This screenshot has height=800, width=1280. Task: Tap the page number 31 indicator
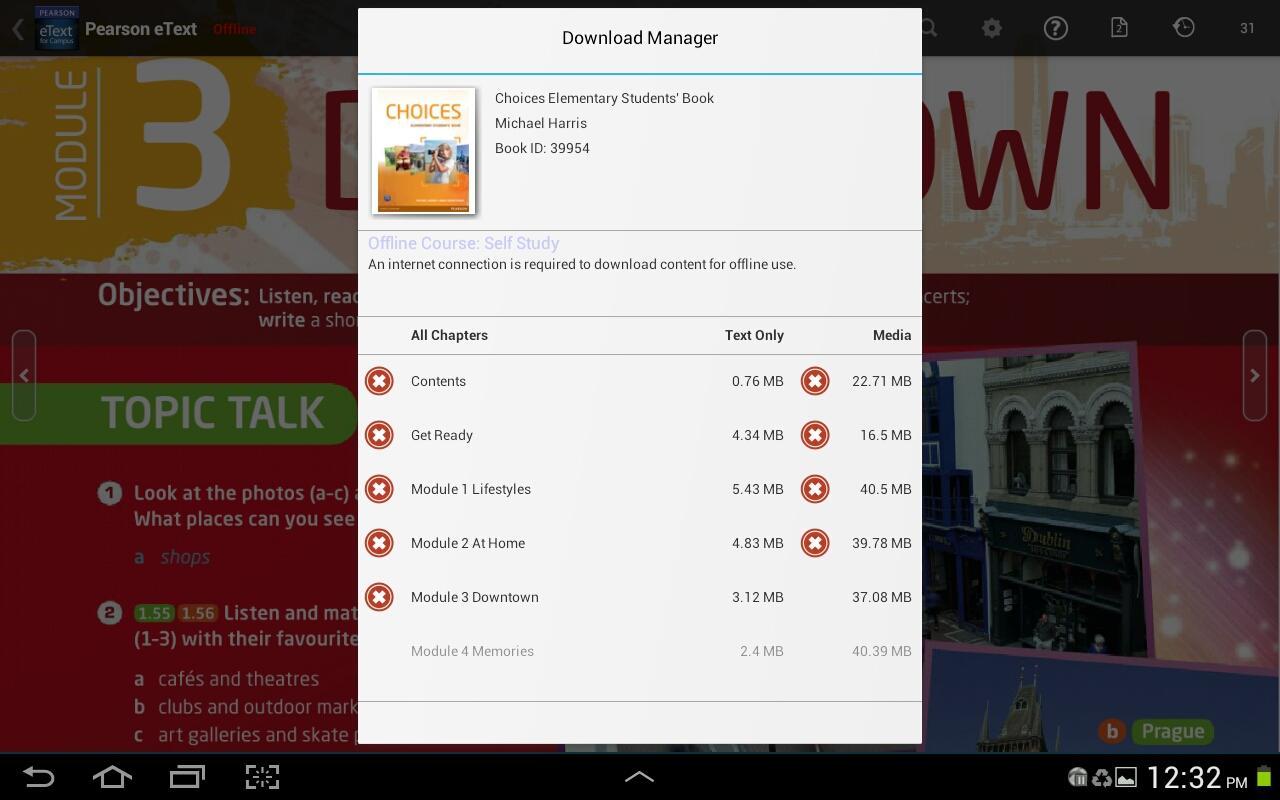tap(1247, 28)
